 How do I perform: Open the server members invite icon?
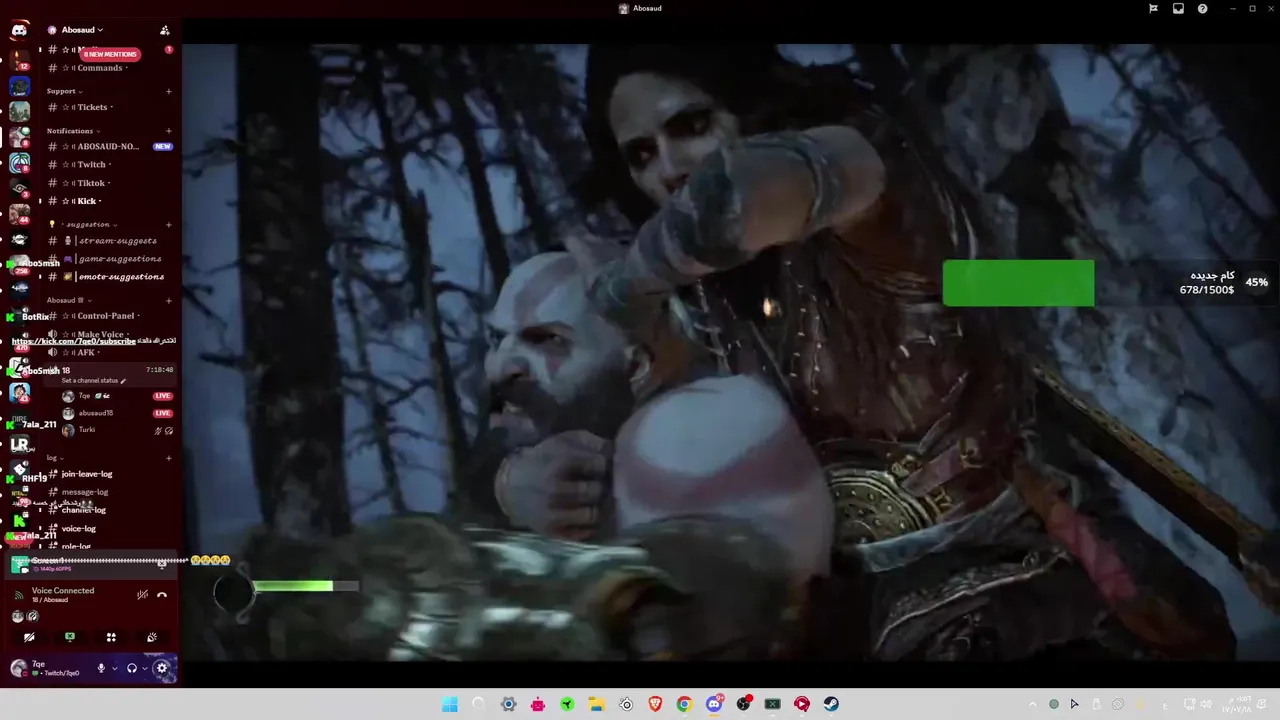165,30
